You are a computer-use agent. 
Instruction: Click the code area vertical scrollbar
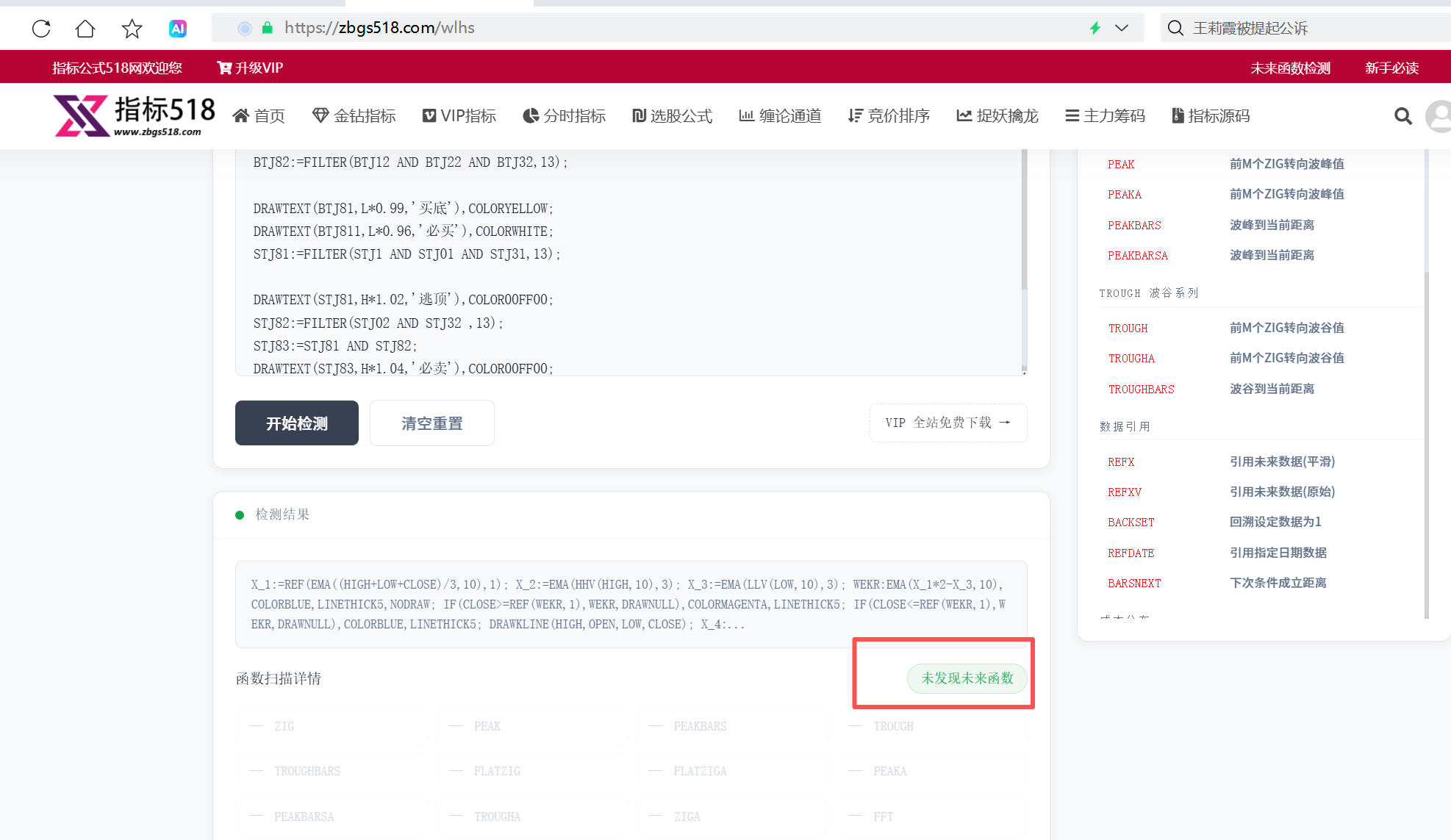(1025, 220)
